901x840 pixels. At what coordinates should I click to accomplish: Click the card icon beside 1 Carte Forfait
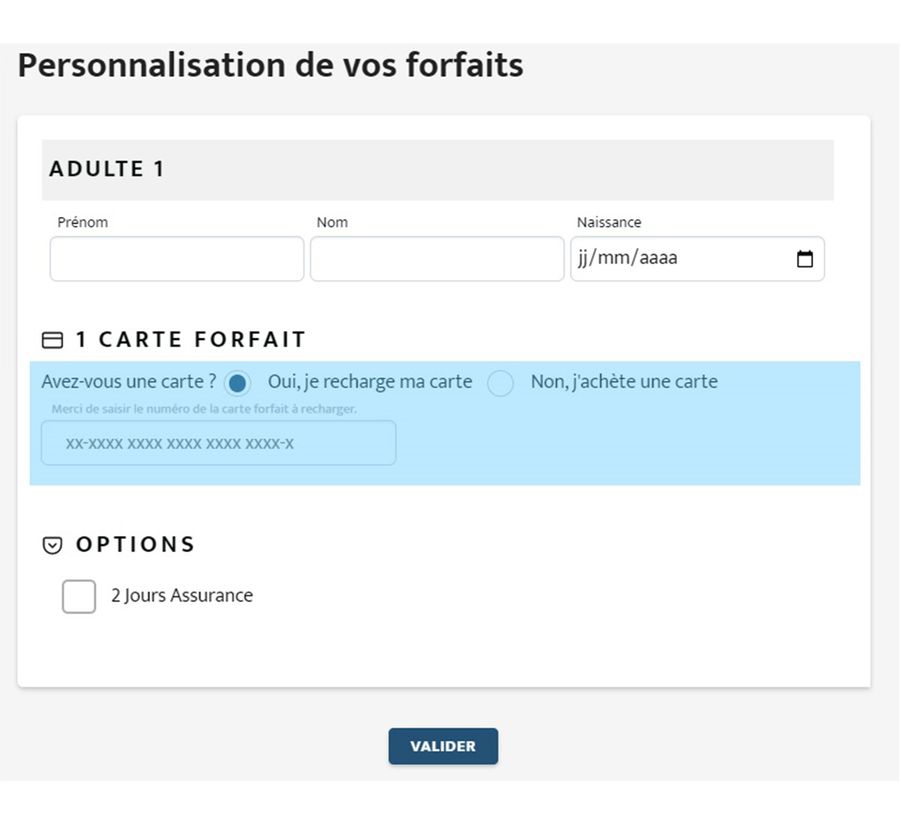click(52, 340)
